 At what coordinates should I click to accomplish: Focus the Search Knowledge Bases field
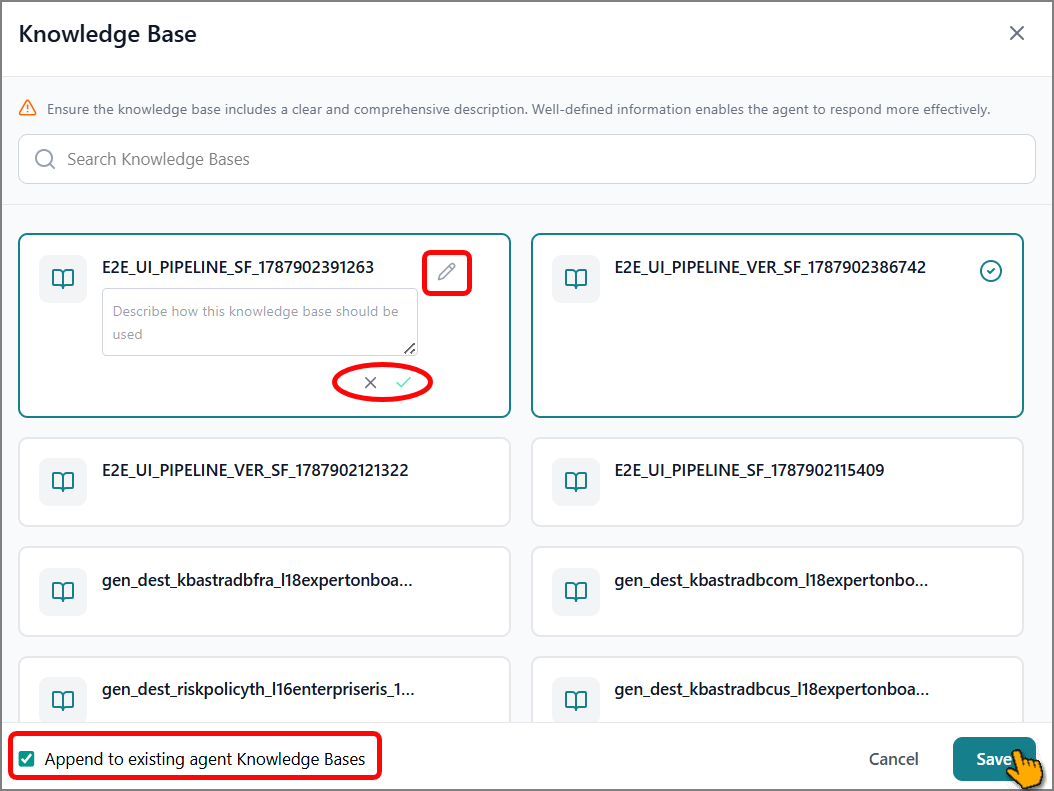click(x=527, y=159)
